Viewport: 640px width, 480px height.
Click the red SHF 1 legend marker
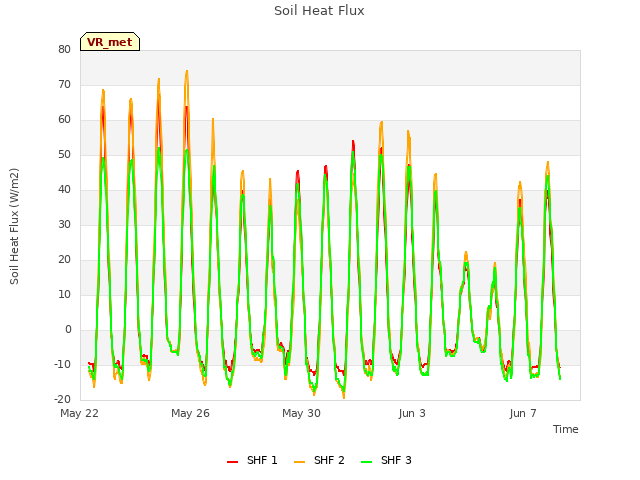[232, 462]
